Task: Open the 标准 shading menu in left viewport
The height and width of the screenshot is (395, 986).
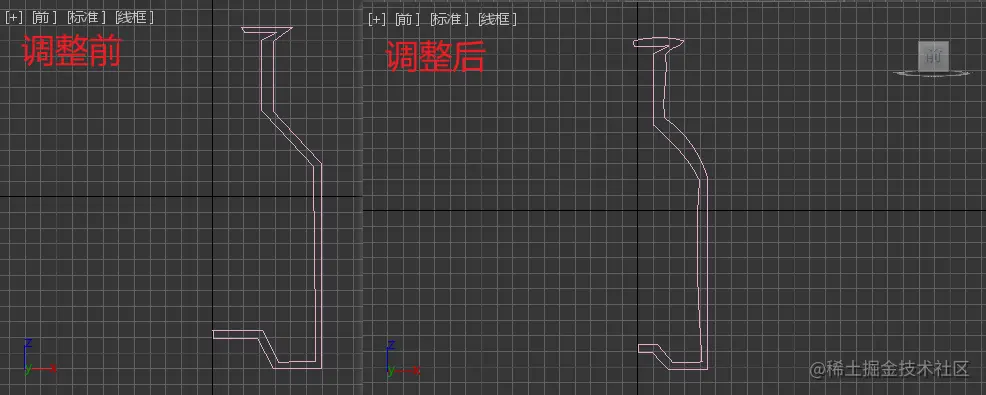Action: [x=86, y=18]
